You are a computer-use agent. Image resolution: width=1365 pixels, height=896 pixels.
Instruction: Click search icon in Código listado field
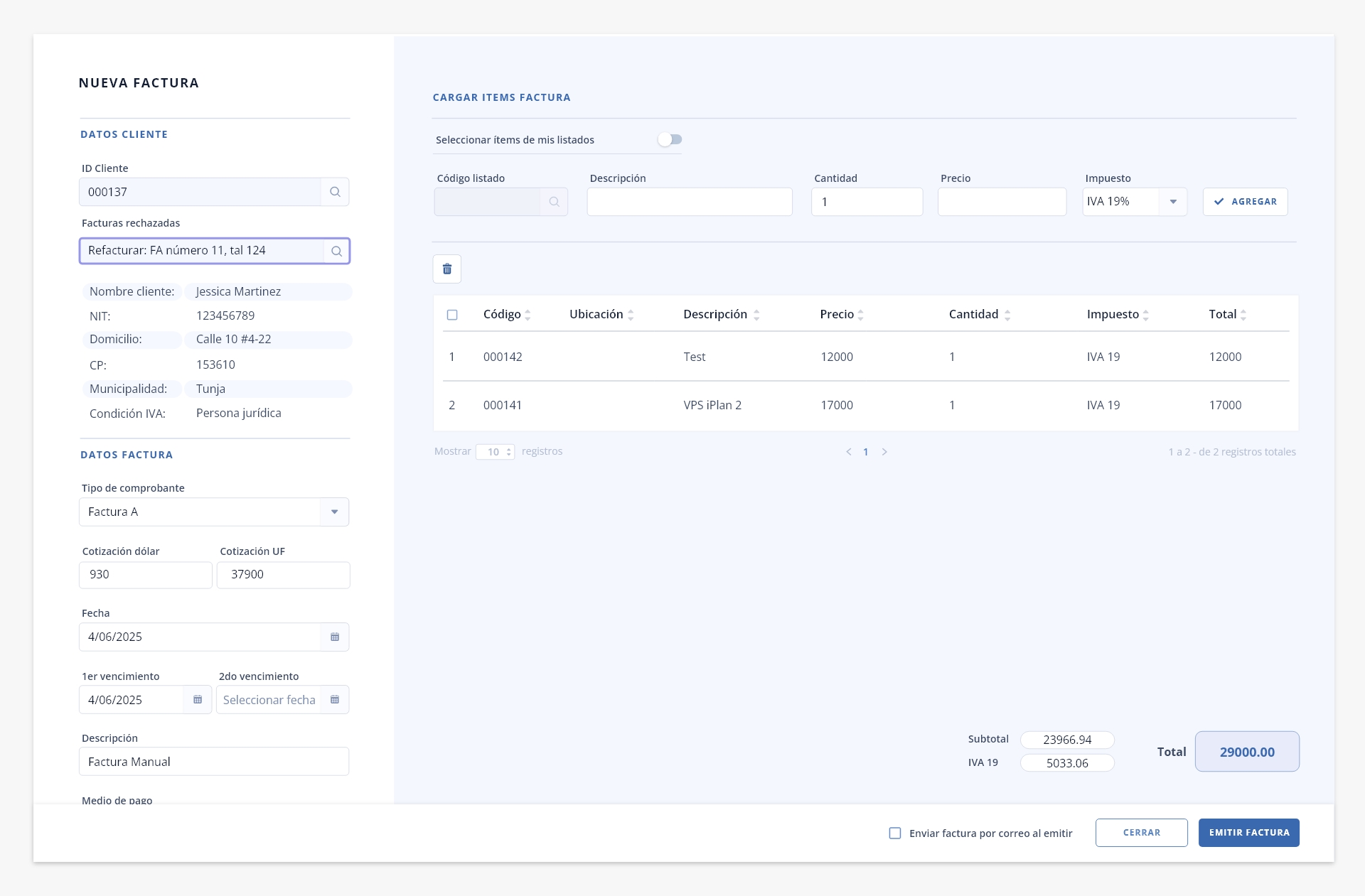coord(555,202)
